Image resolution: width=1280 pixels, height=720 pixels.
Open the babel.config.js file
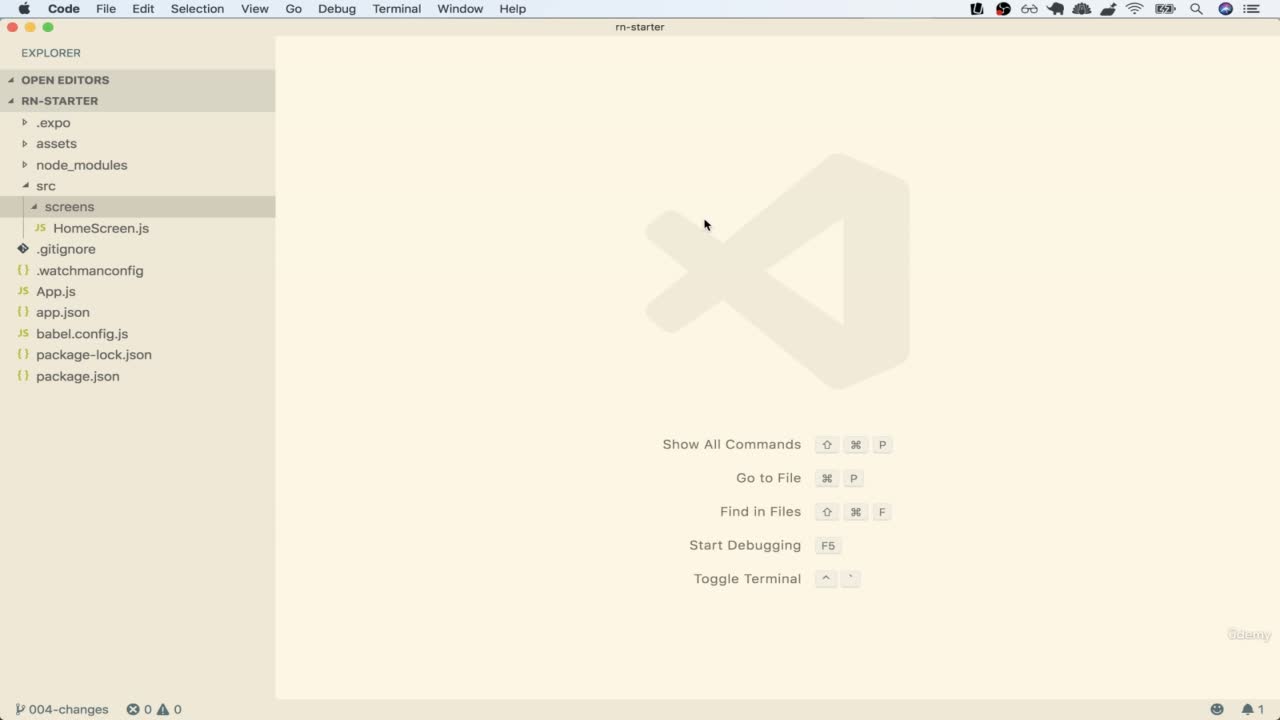82,334
